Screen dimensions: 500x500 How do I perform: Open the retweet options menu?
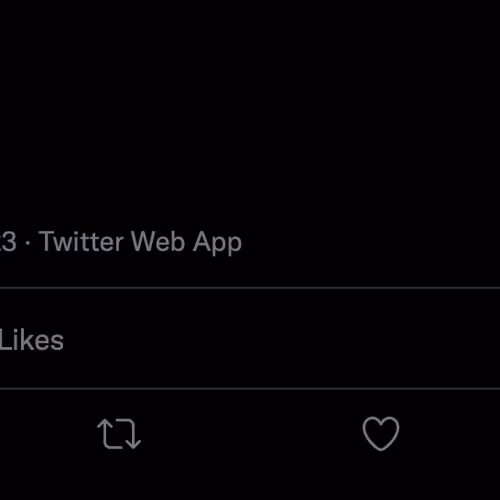click(119, 434)
